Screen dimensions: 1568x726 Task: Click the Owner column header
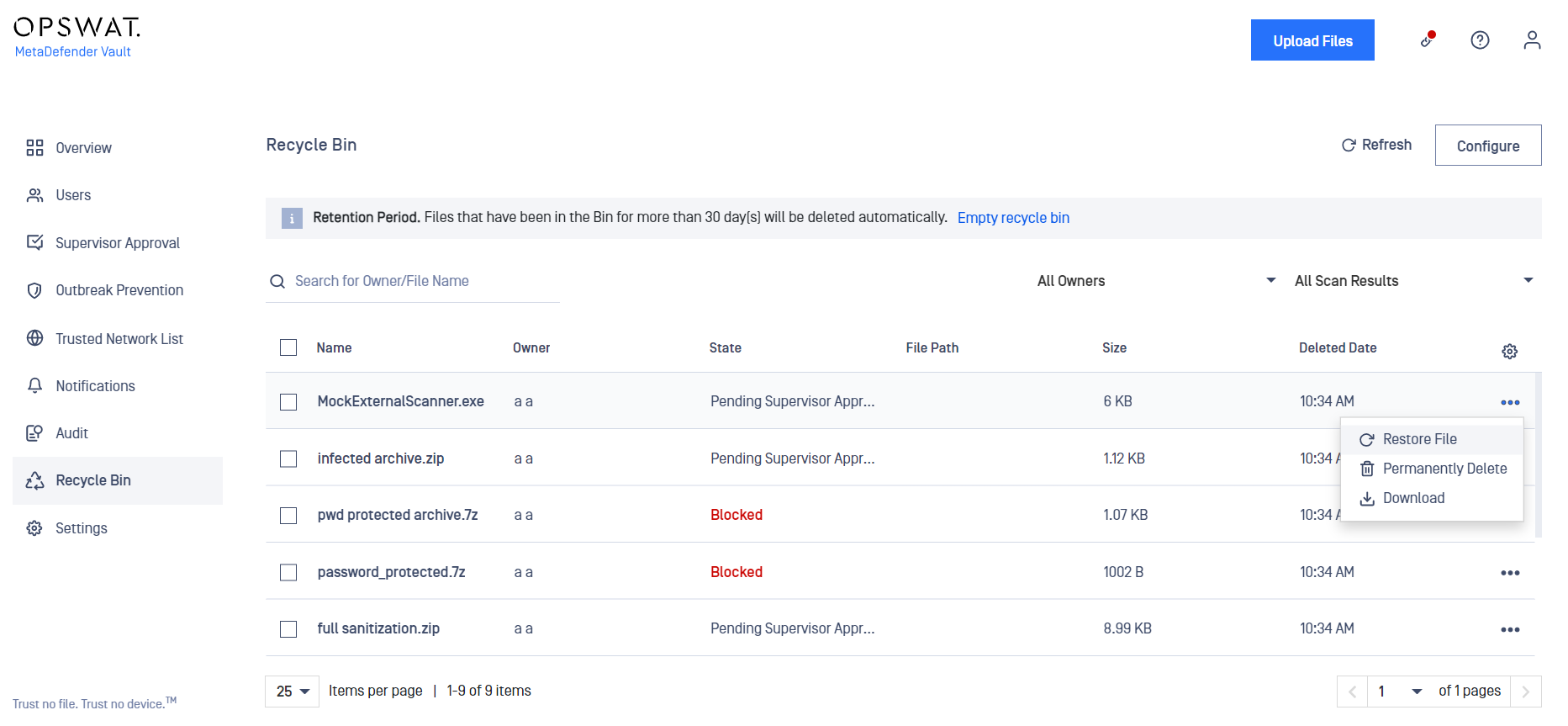point(531,347)
